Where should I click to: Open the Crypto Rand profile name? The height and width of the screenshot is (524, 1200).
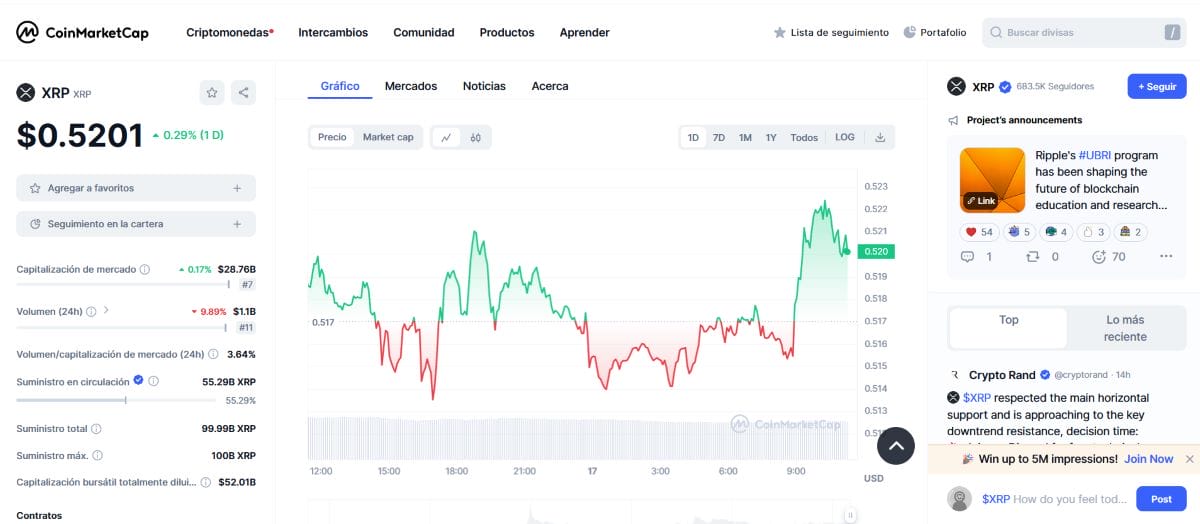click(x=1002, y=375)
